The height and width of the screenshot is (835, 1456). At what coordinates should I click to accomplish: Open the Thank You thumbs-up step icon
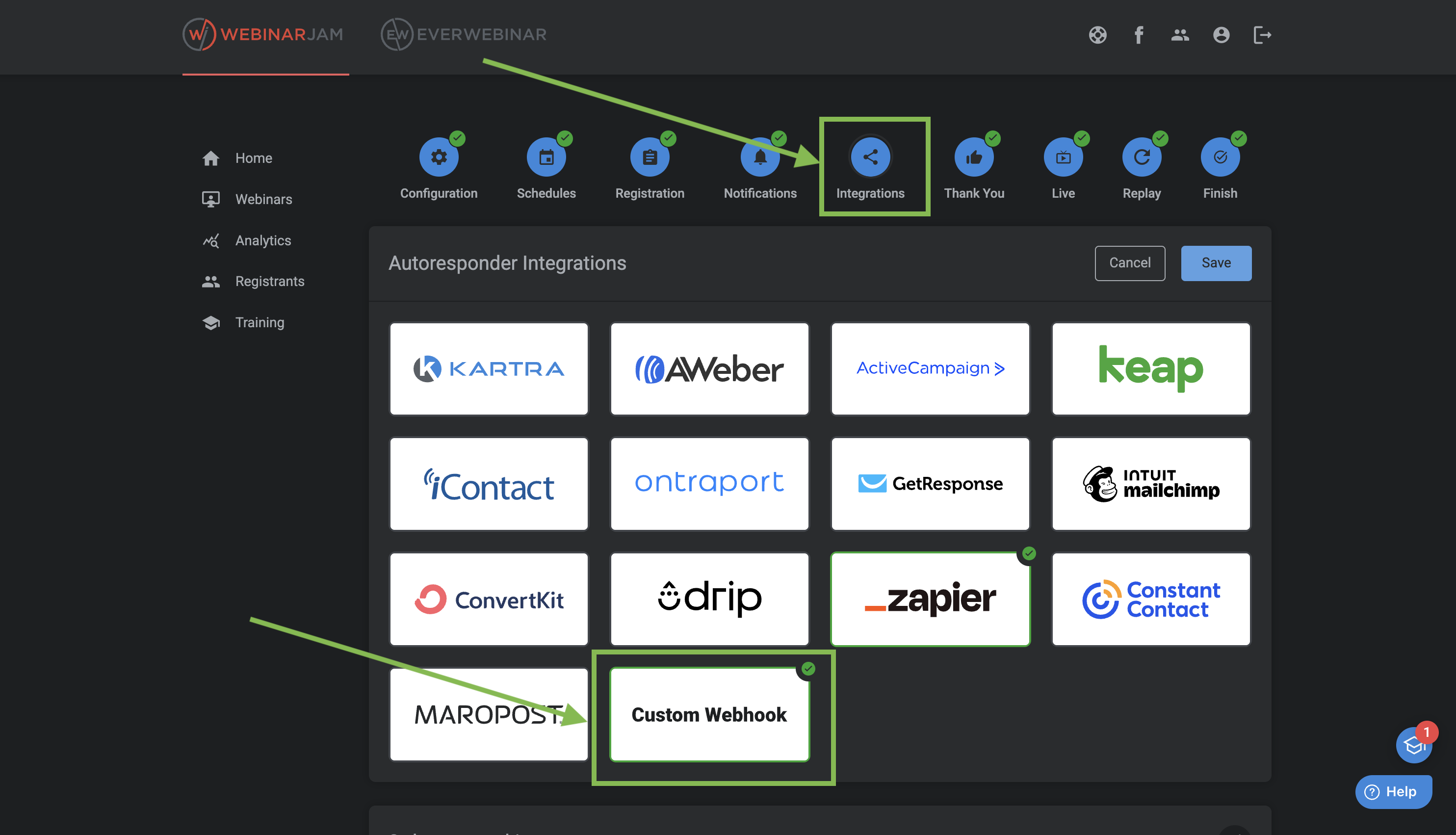[x=974, y=157]
